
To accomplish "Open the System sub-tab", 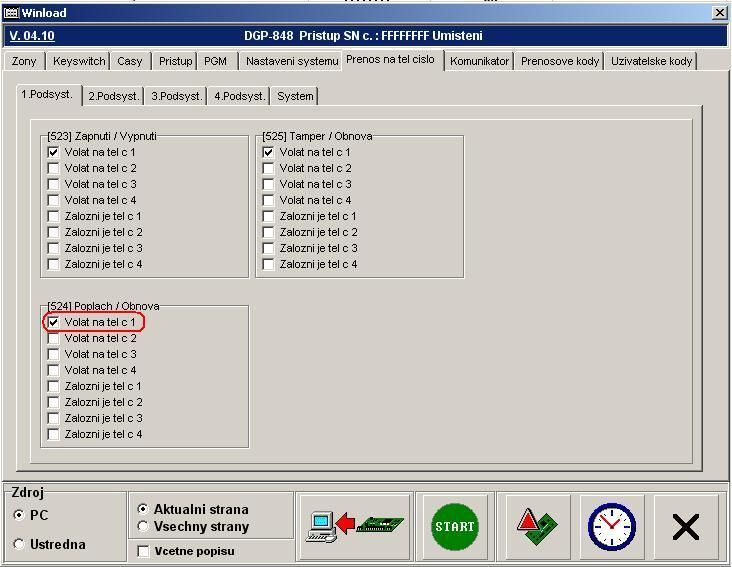I will [295, 96].
